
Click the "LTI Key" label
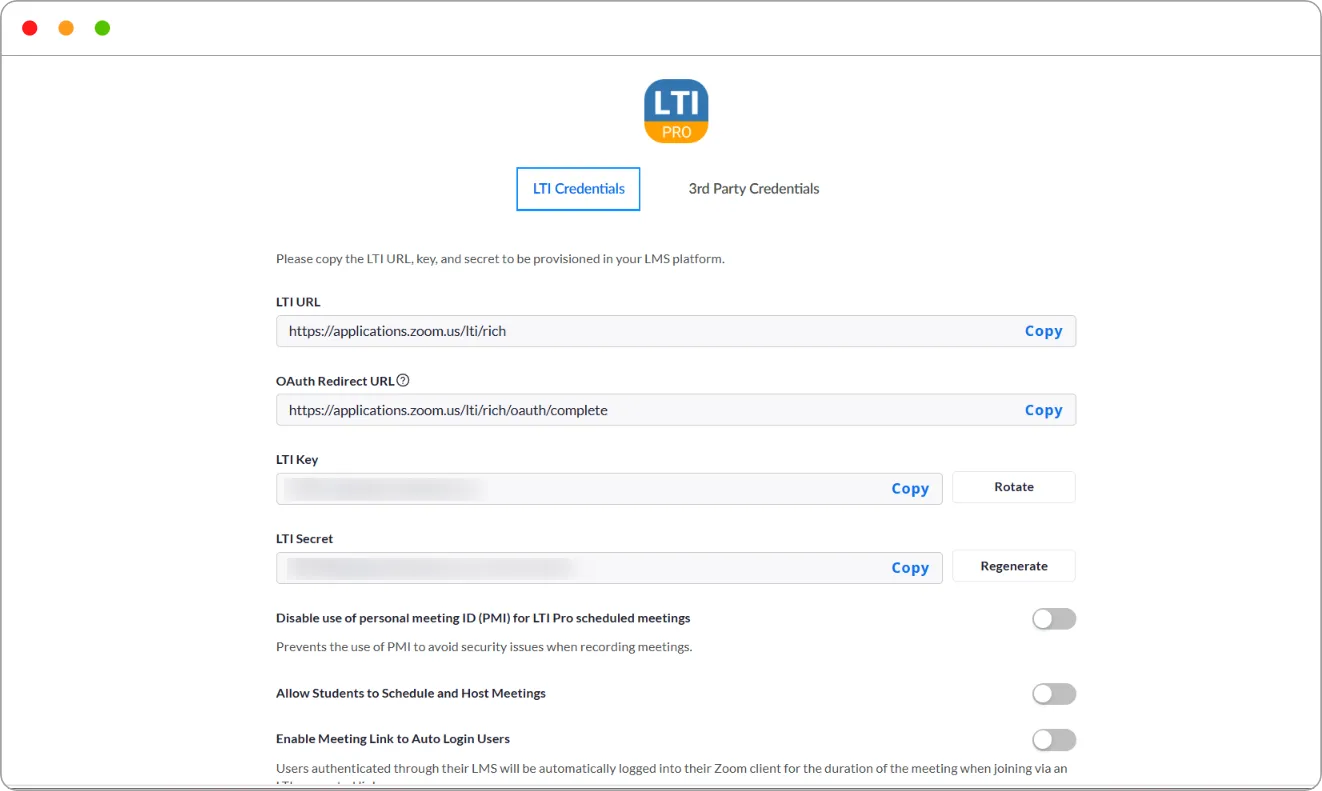coord(297,460)
